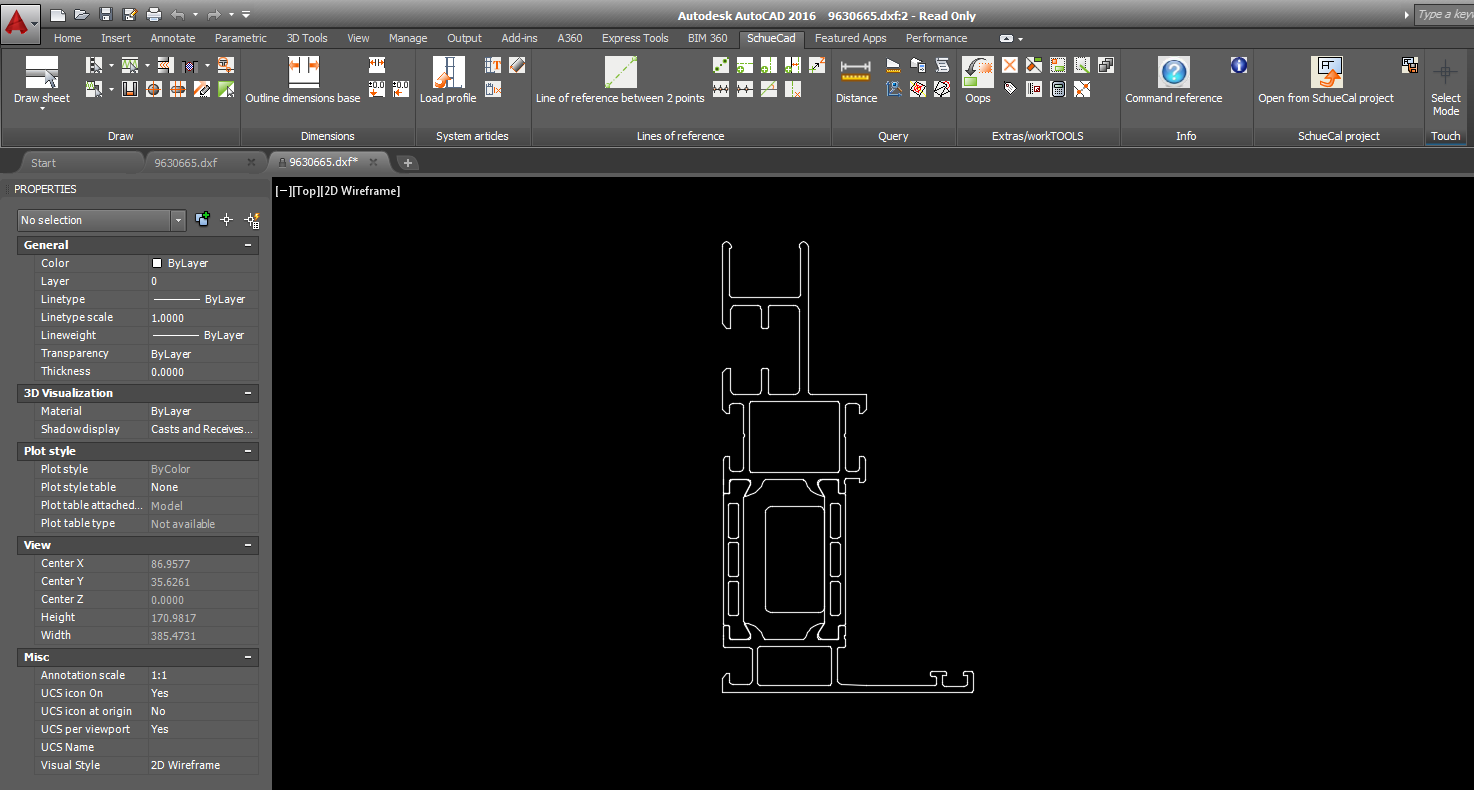Collapse the General properties section

(x=248, y=245)
